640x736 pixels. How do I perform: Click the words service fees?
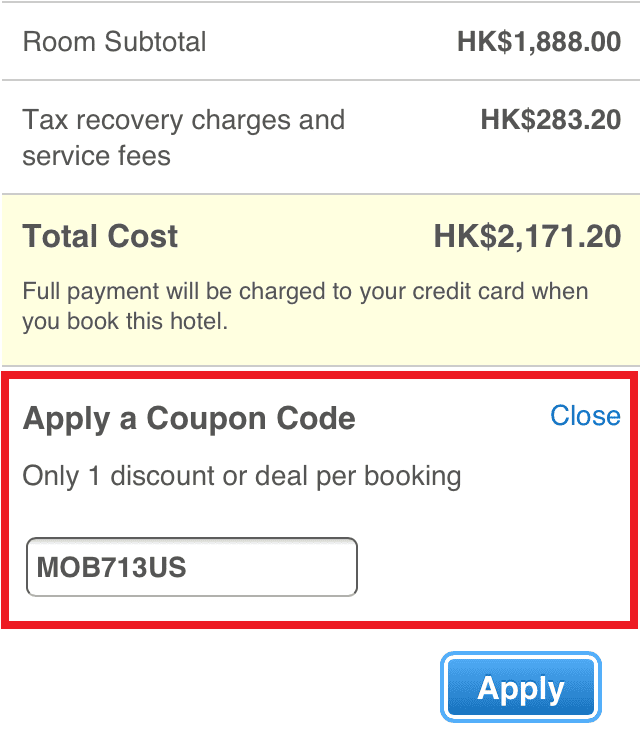tap(97, 156)
